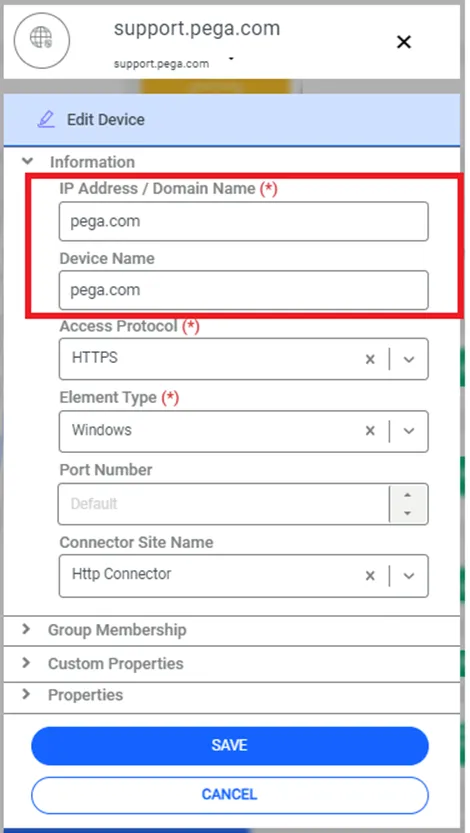
Task: Click the SAVE button
Action: 229,745
